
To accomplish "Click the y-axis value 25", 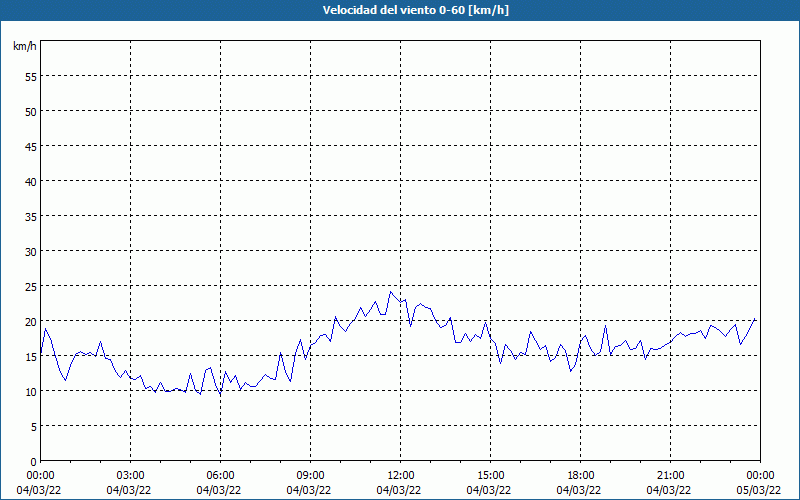I will 31,287.
